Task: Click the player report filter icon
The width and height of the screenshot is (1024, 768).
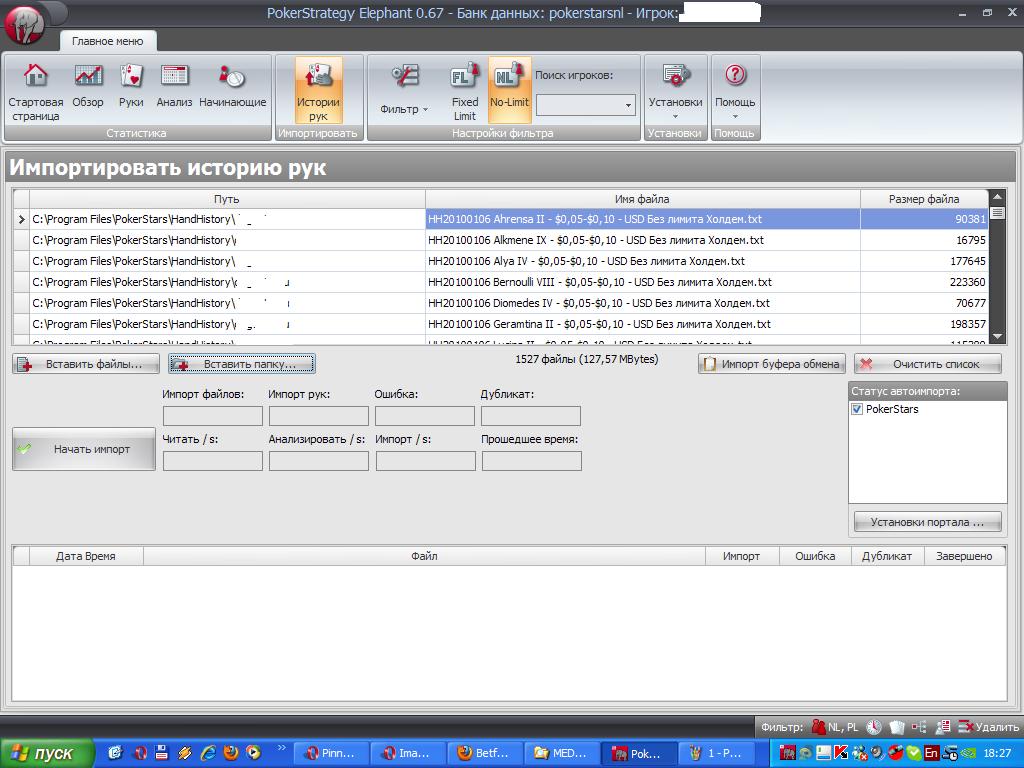Action: pos(942,726)
